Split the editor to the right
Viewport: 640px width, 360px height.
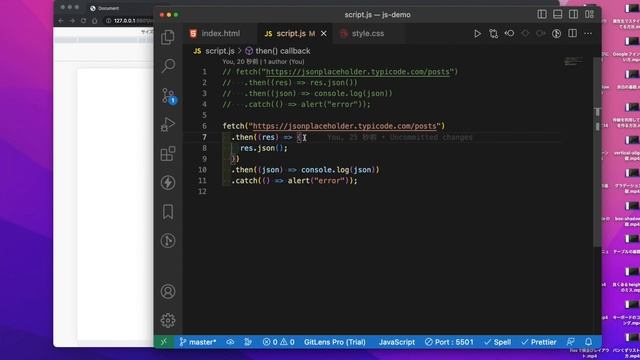572,33
